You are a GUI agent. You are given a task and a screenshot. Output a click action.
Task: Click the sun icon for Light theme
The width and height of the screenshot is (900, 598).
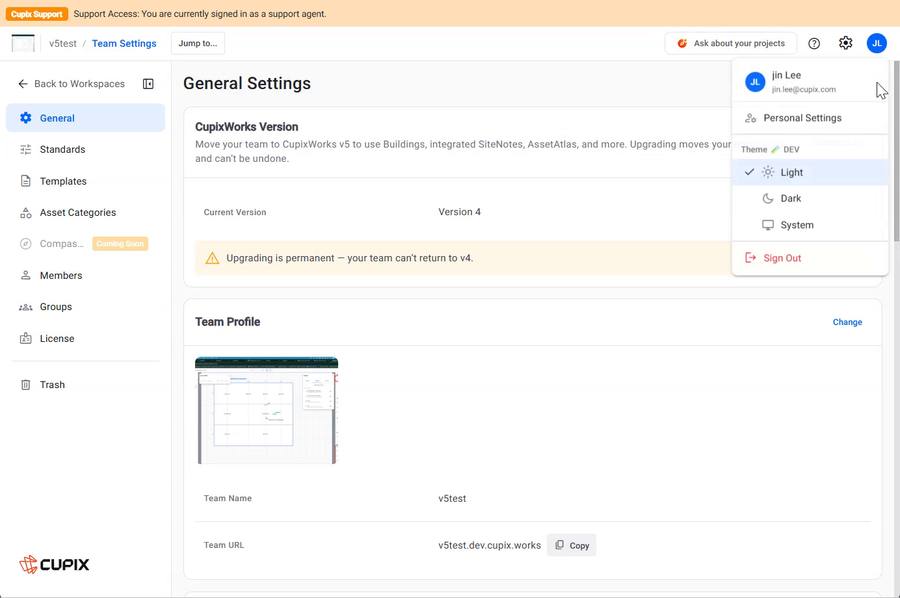click(768, 172)
